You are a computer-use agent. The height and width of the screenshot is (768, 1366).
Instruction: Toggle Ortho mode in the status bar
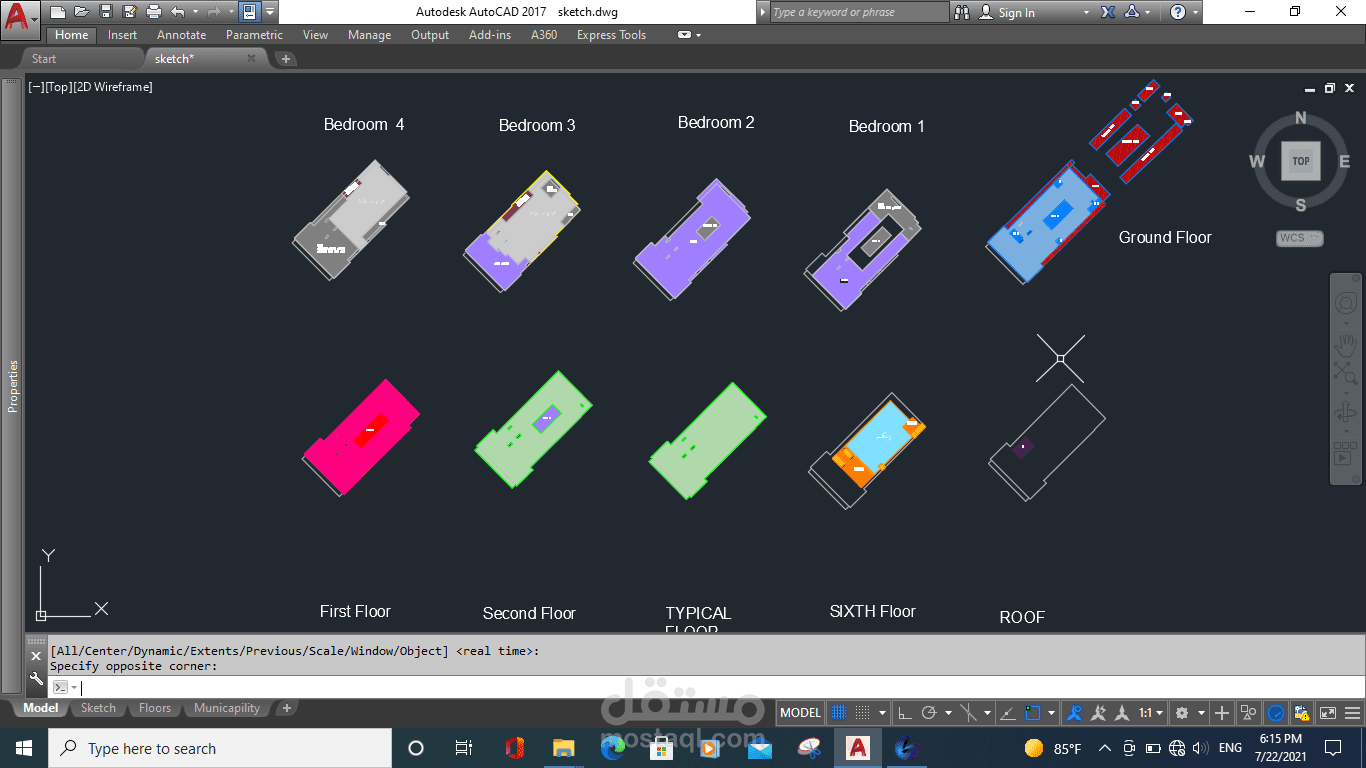(x=905, y=713)
